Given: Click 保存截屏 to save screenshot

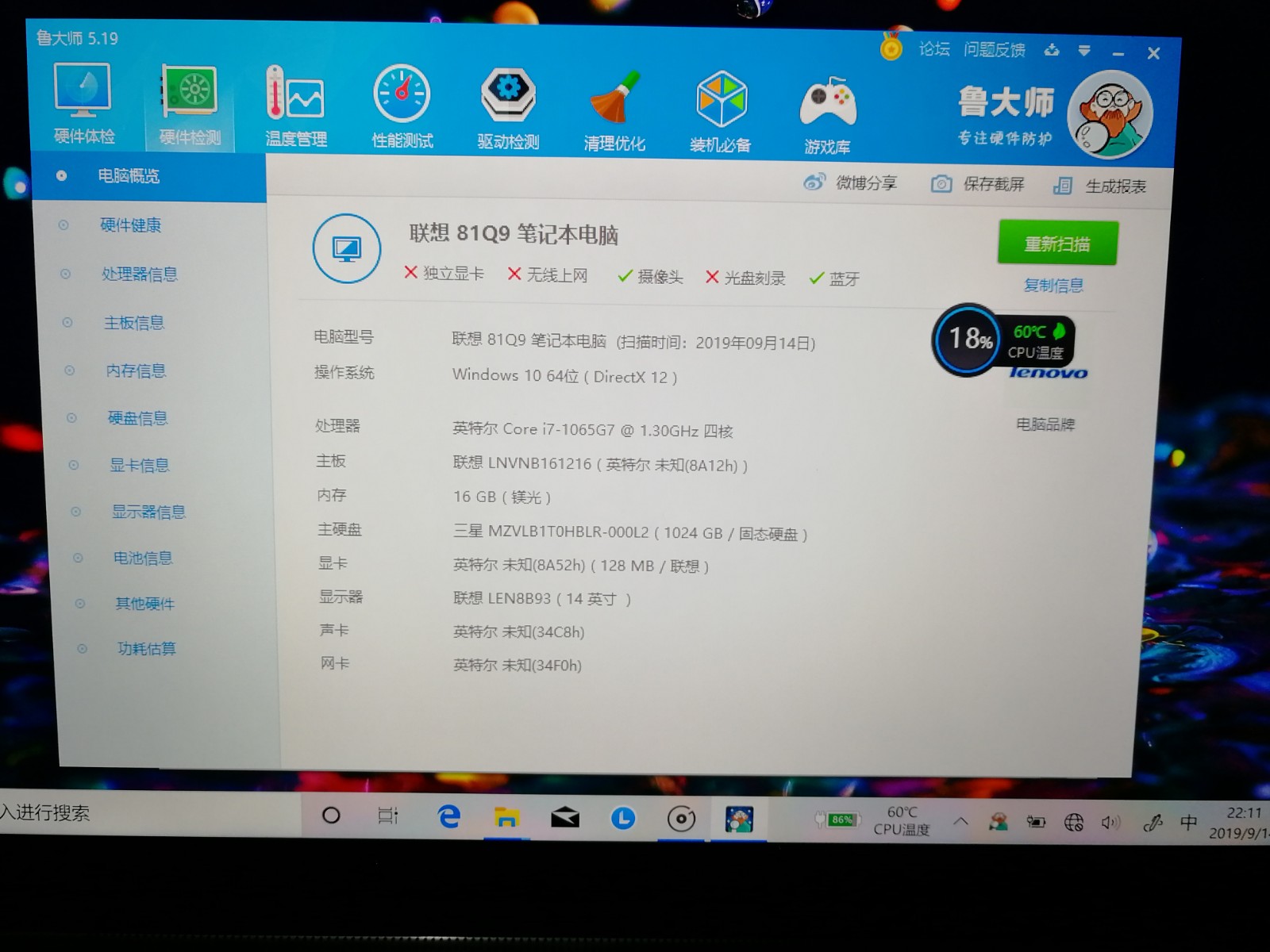Looking at the screenshot, I should (978, 184).
